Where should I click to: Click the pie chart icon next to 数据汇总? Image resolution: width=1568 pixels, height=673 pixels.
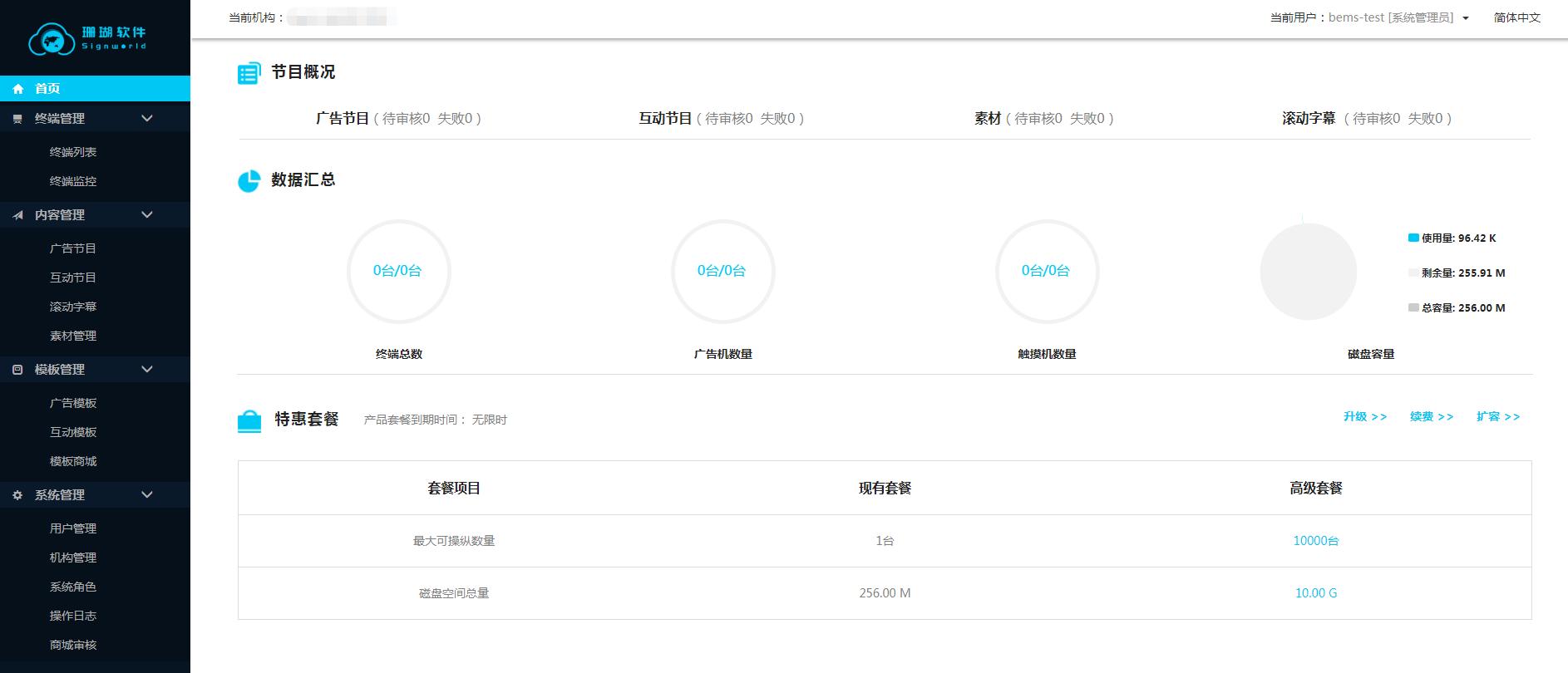click(x=249, y=181)
